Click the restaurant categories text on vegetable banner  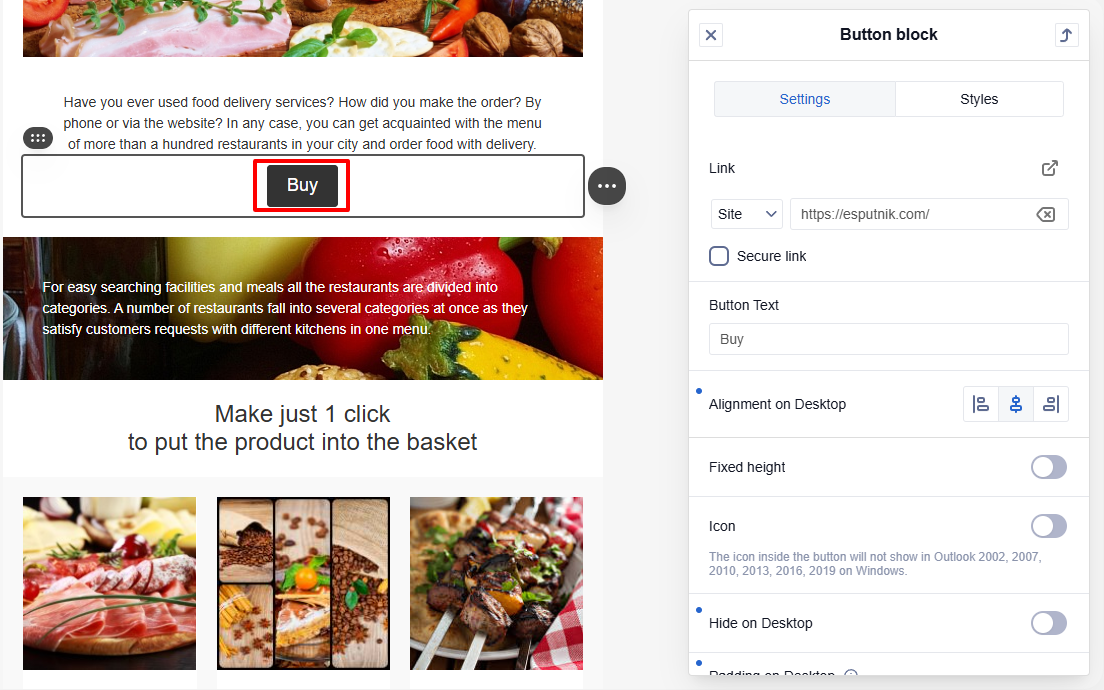(284, 308)
